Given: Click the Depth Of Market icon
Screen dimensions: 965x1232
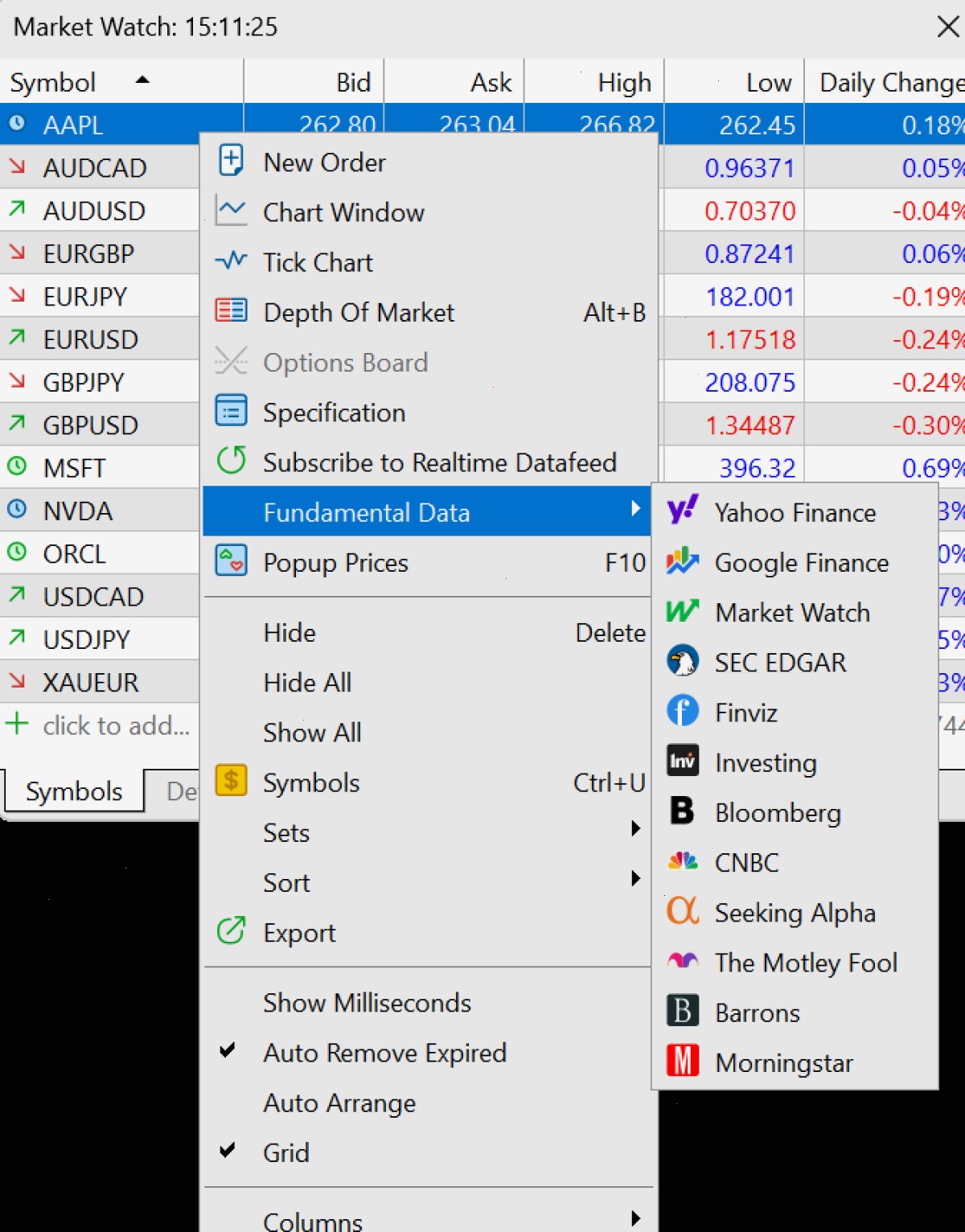Looking at the screenshot, I should click(231, 310).
